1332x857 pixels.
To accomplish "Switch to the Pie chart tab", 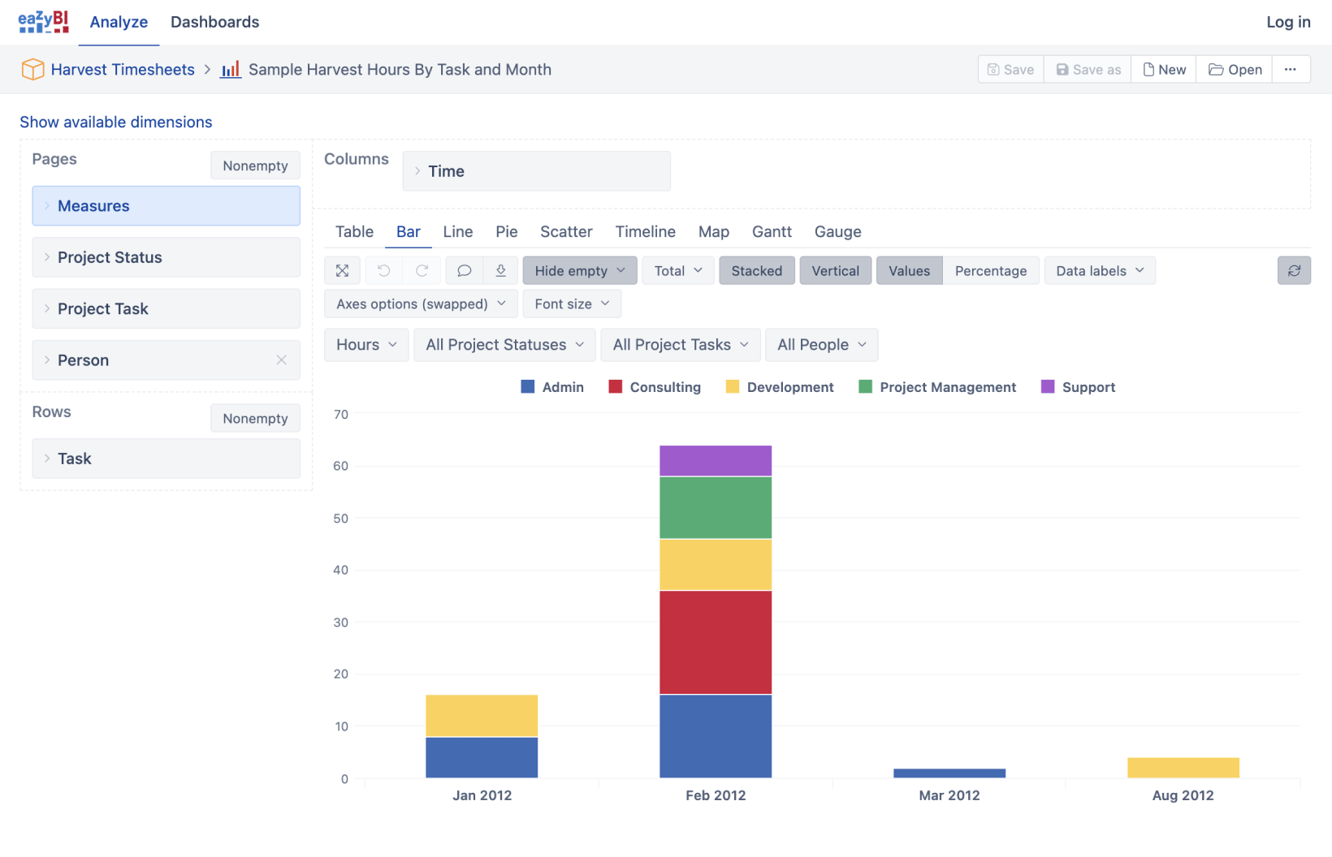I will 507,231.
